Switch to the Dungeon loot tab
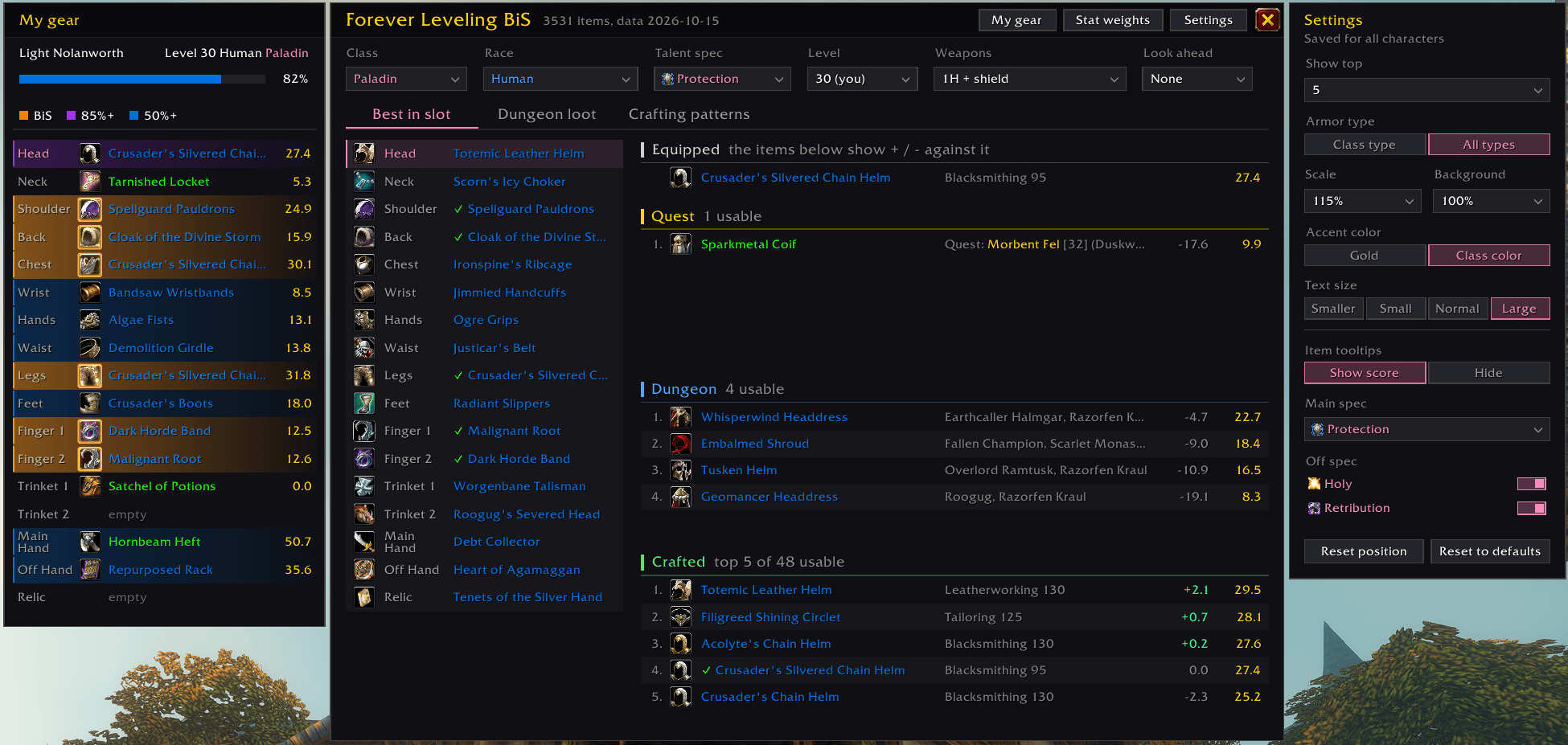This screenshot has height=745, width=1568. pyautogui.click(x=547, y=114)
